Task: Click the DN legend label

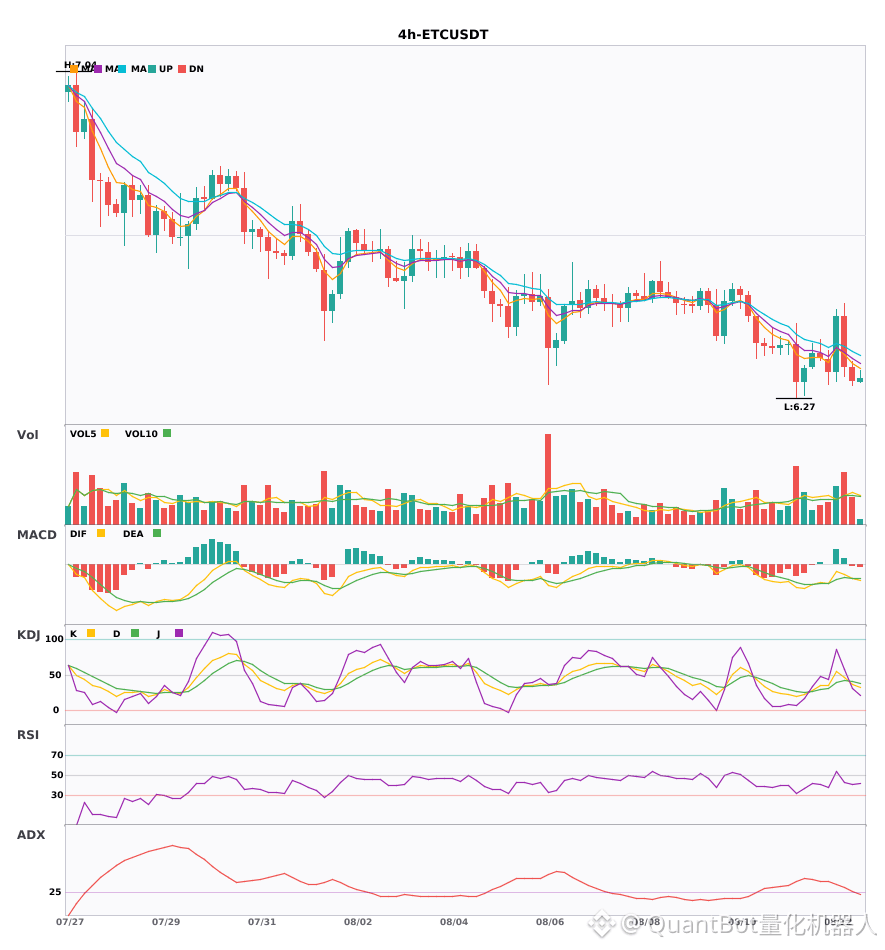Action: coord(196,69)
